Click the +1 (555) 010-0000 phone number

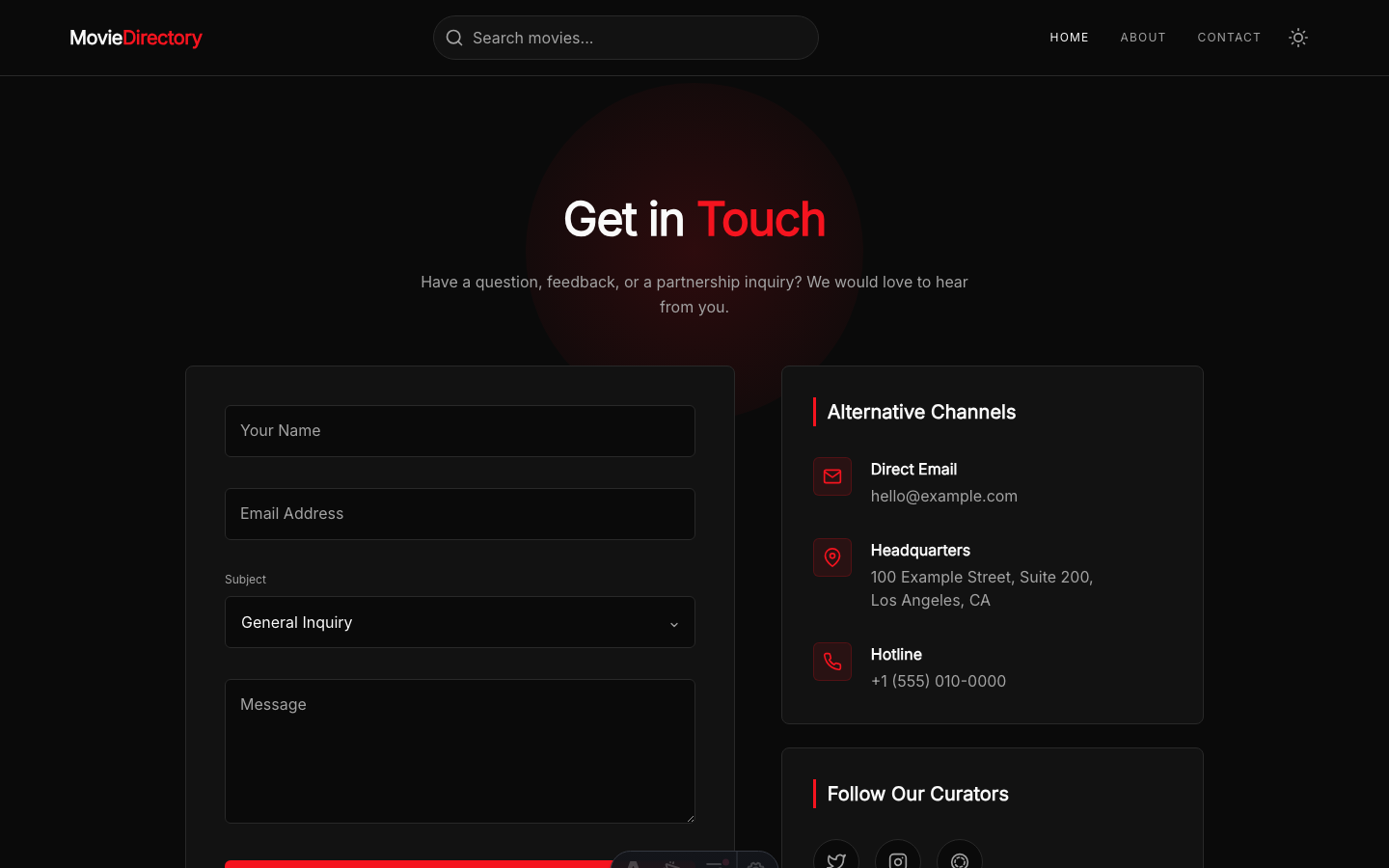click(938, 681)
